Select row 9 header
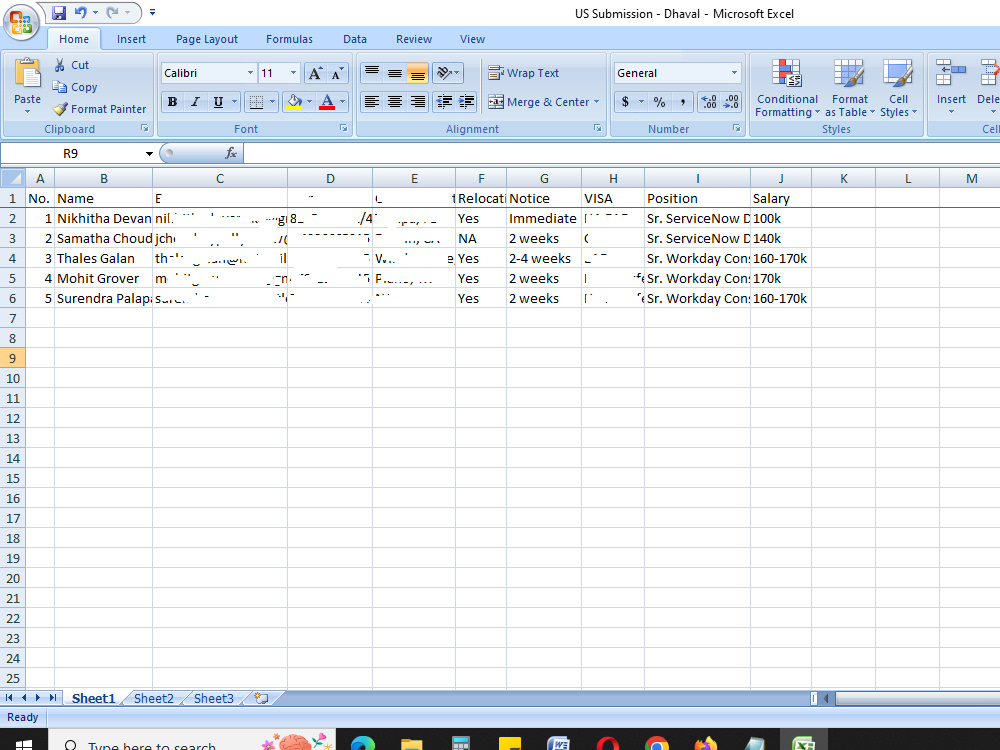The width and height of the screenshot is (1000, 750). (x=13, y=358)
